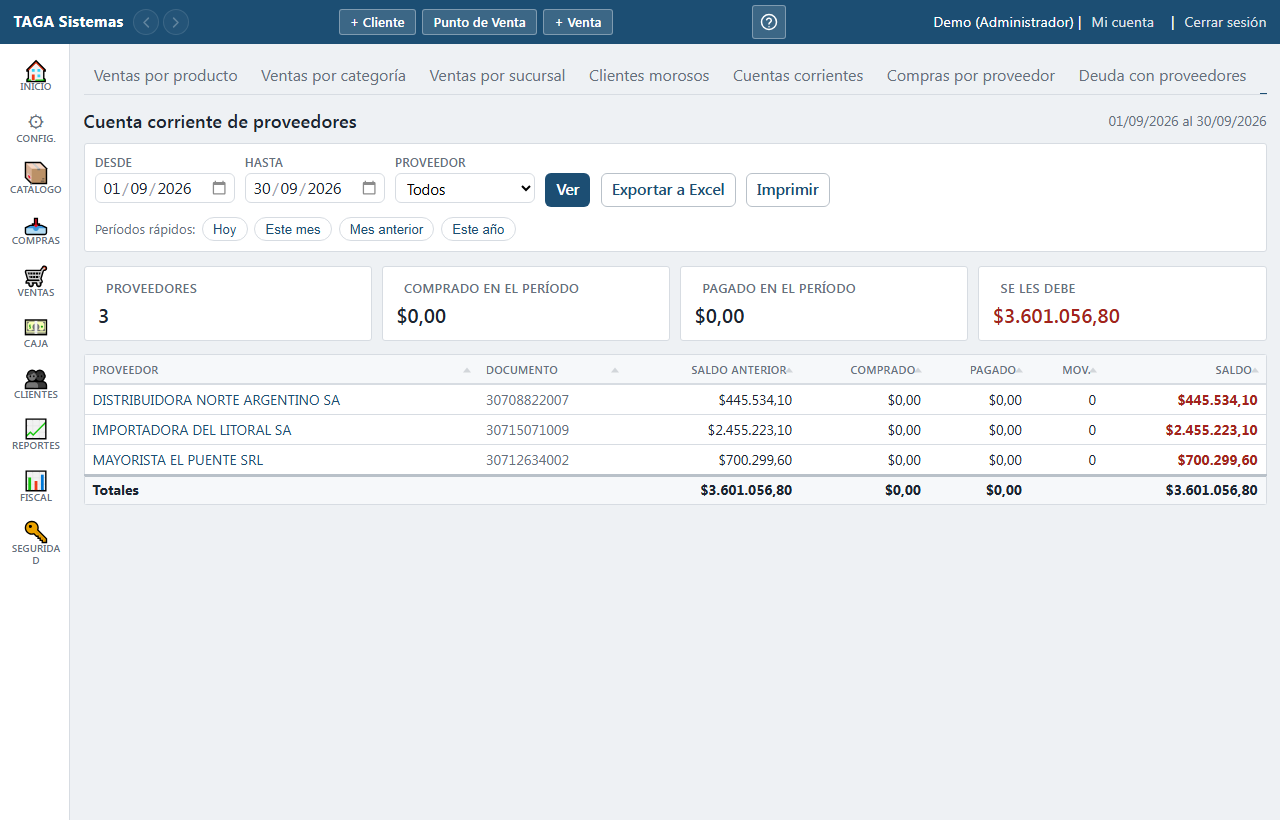Click the help question mark icon
Screen dimensions: 1280x820
pos(769,22)
